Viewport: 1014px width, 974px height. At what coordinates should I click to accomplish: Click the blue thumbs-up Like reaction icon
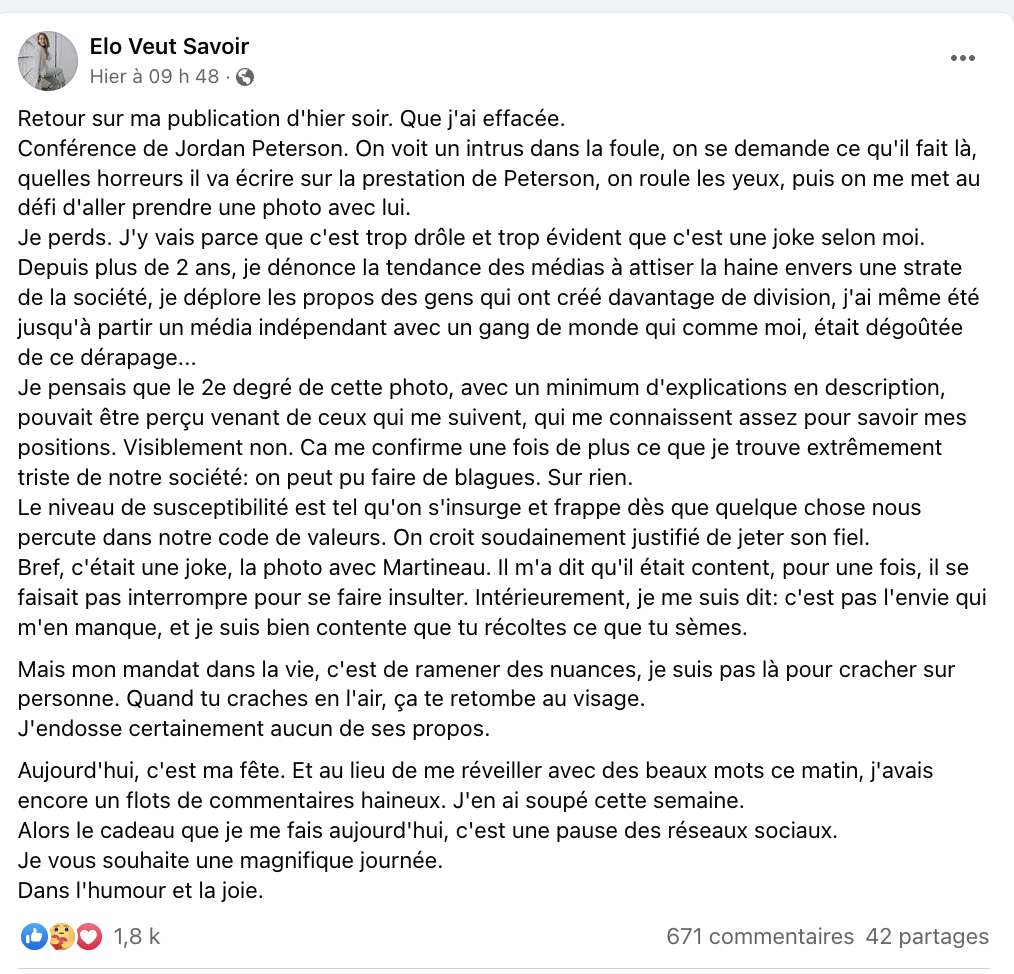click(34, 936)
